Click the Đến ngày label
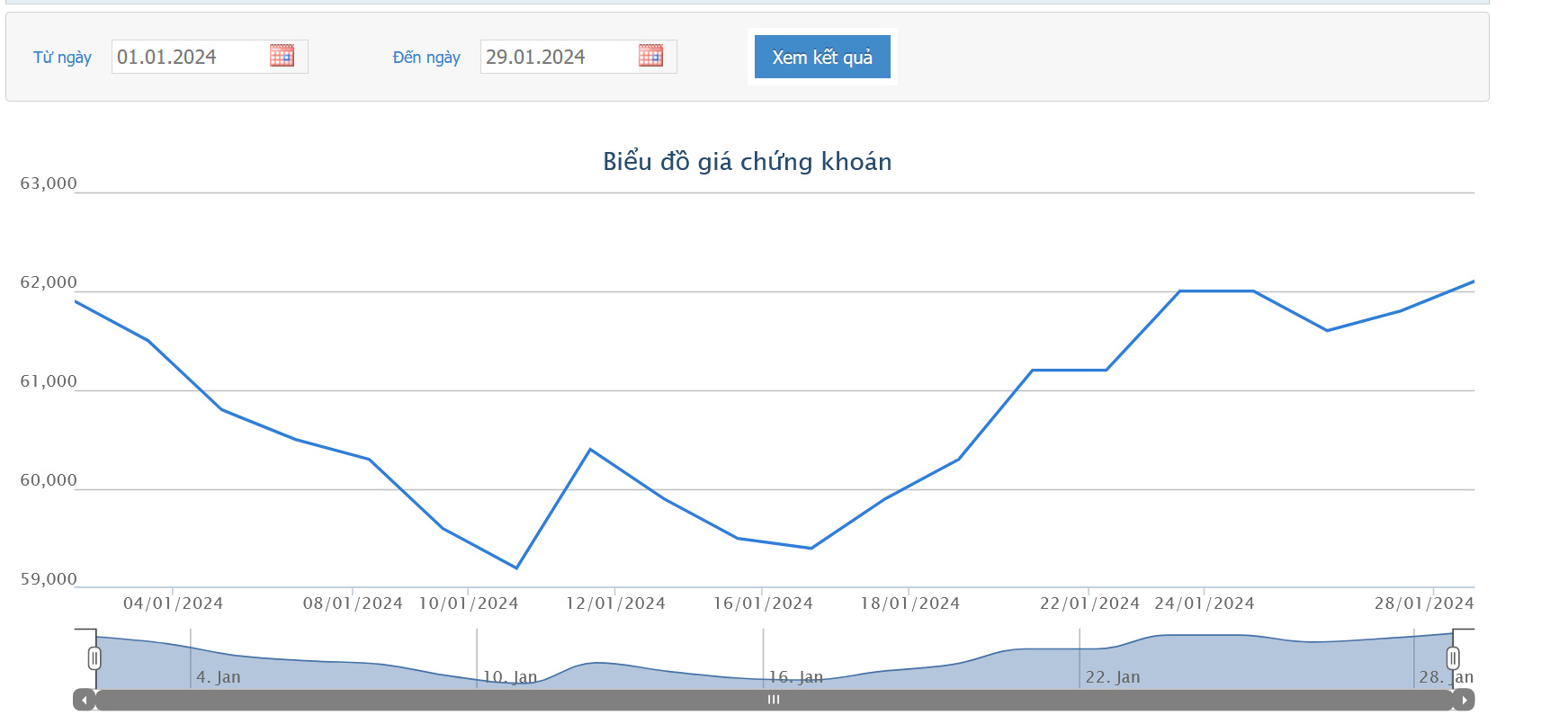This screenshot has height=724, width=1568. (426, 58)
